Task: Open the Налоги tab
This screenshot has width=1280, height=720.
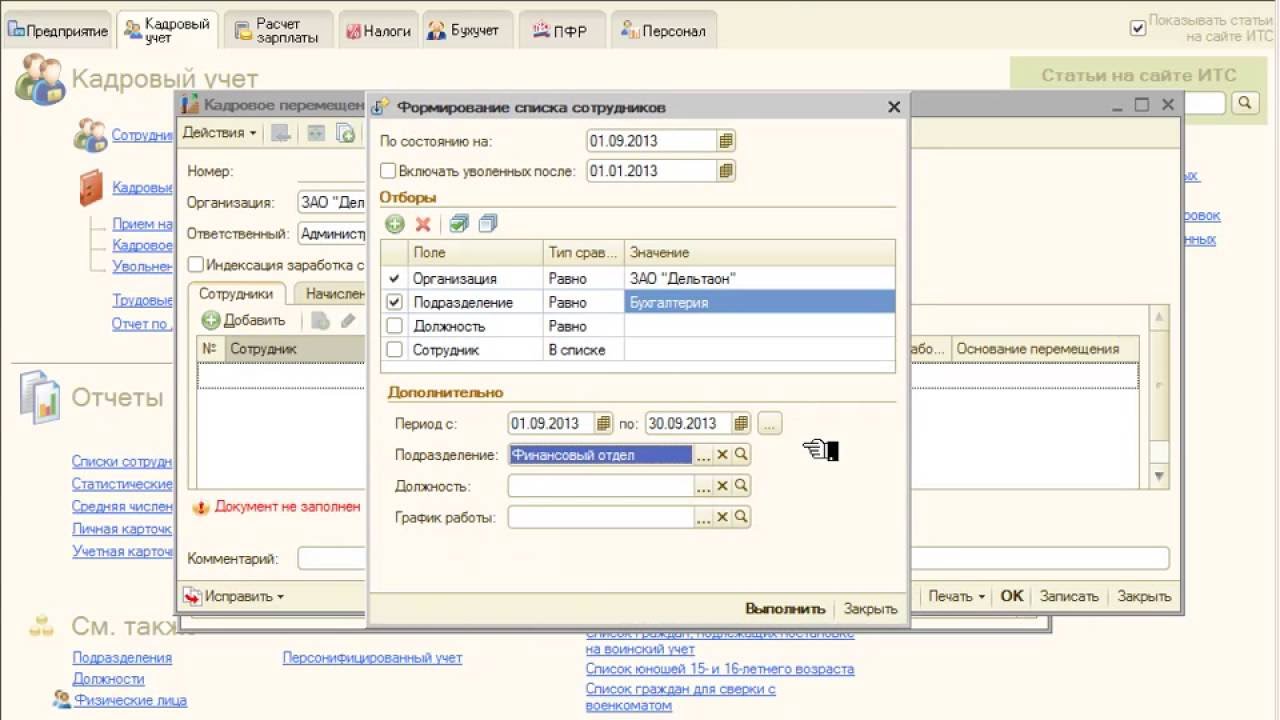Action: coord(378,30)
